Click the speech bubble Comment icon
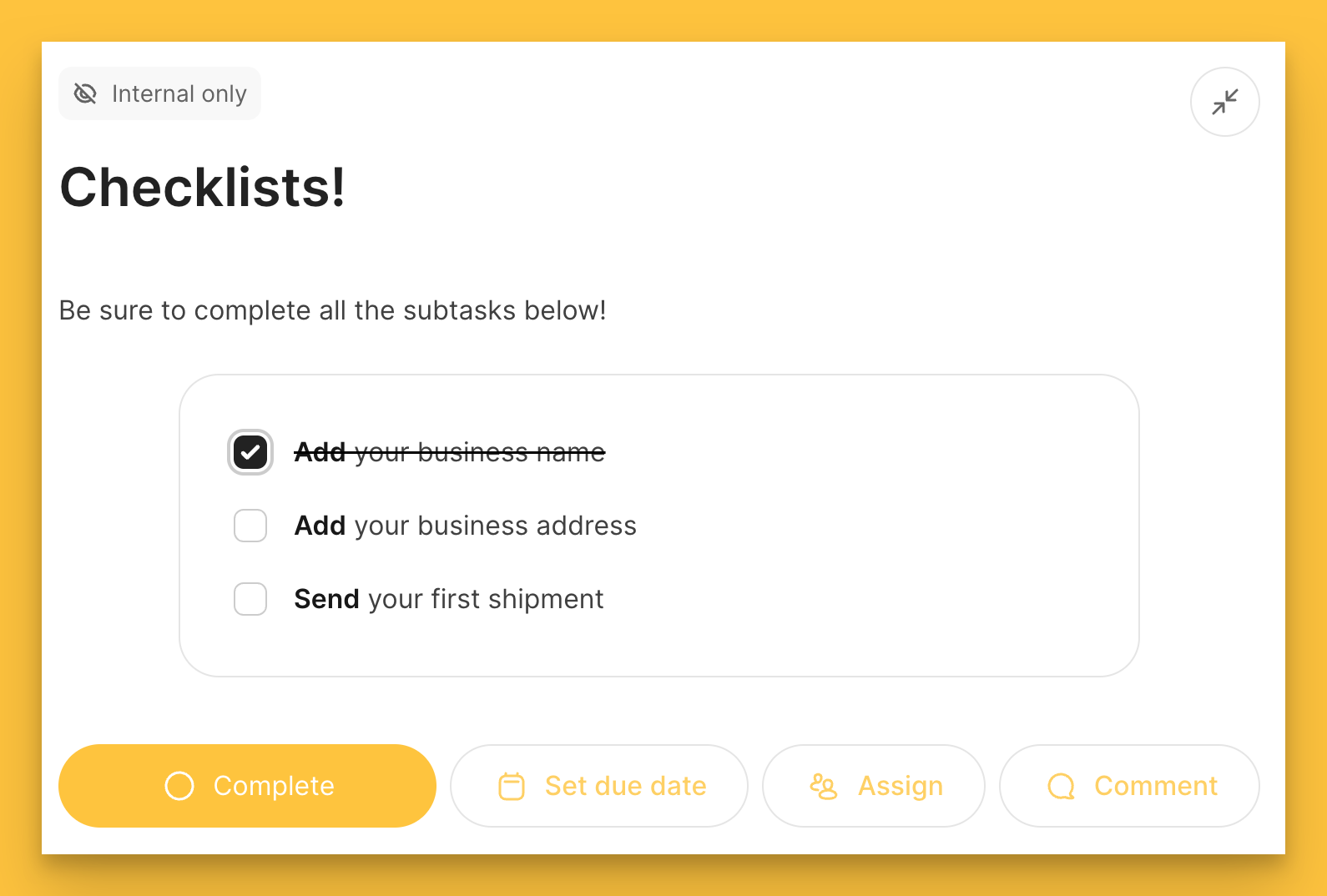The width and height of the screenshot is (1327, 896). (1061, 786)
